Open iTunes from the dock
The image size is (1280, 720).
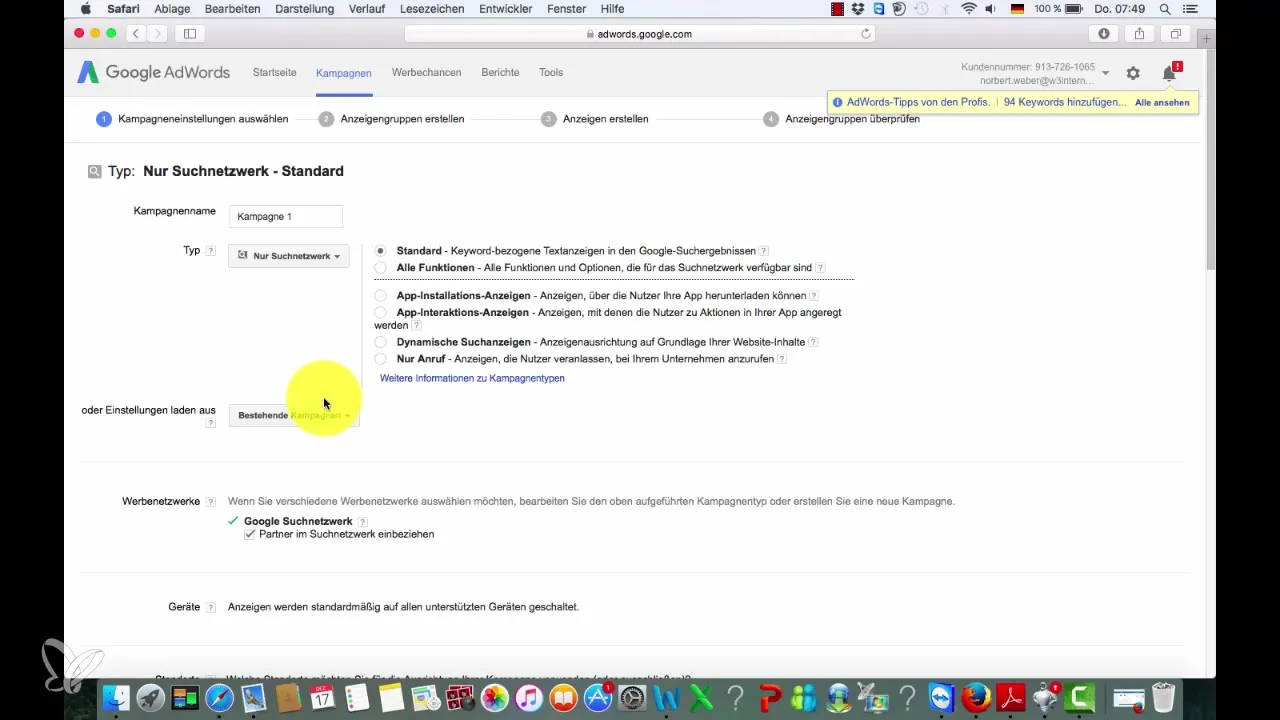(529, 697)
